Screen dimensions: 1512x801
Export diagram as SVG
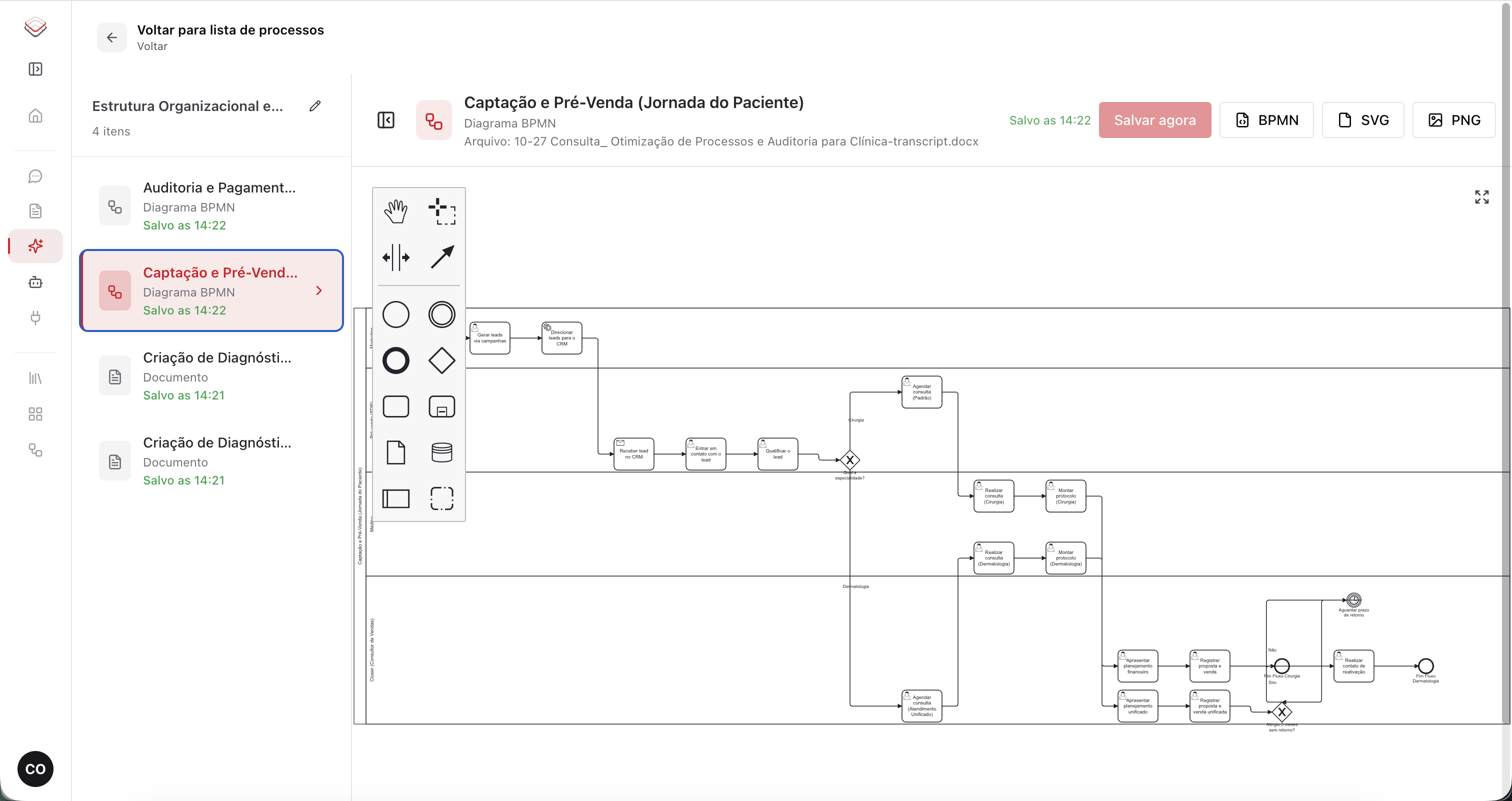[x=1362, y=119]
